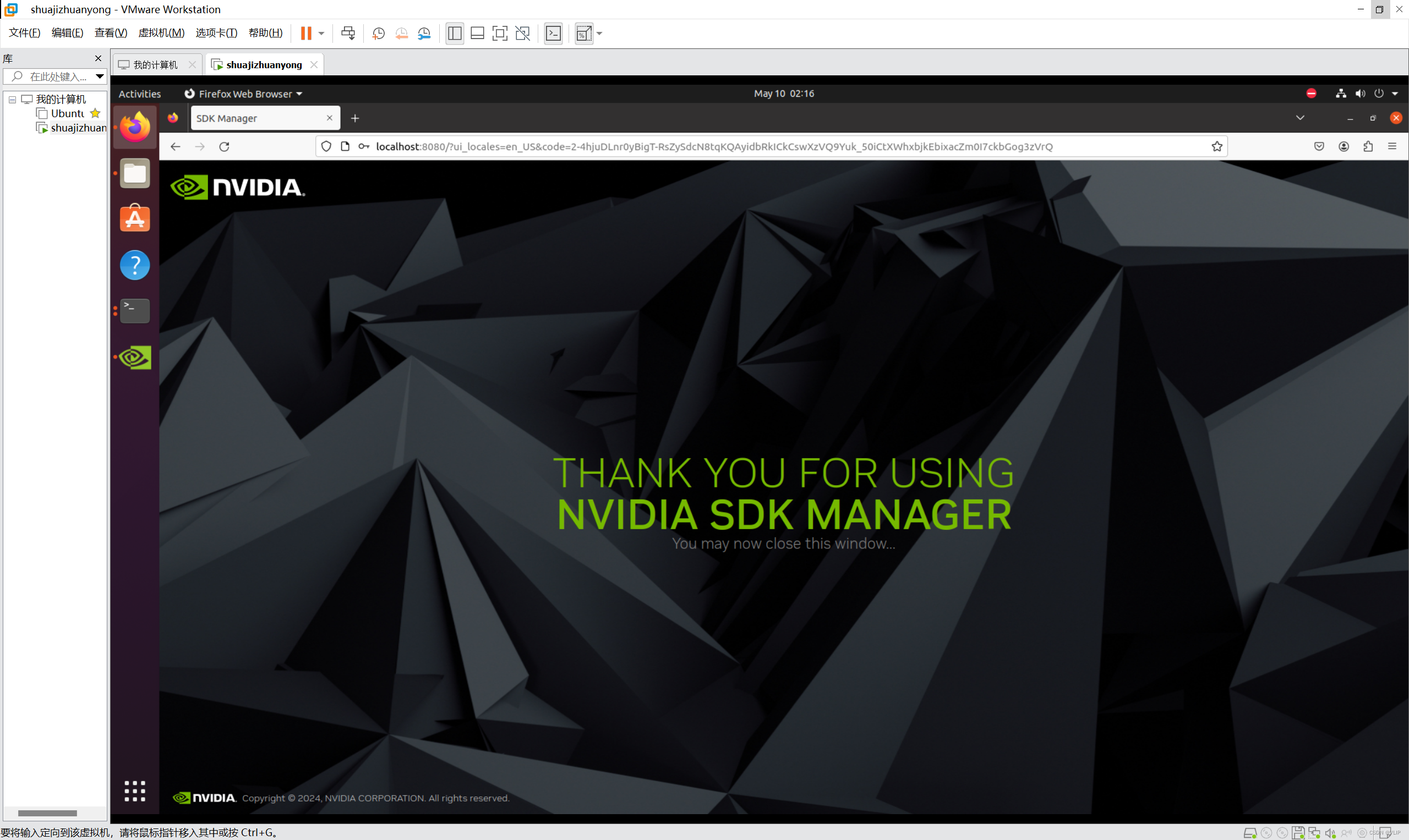Reload the page in Firefox
Screen dimensions: 1409x840
224,147
